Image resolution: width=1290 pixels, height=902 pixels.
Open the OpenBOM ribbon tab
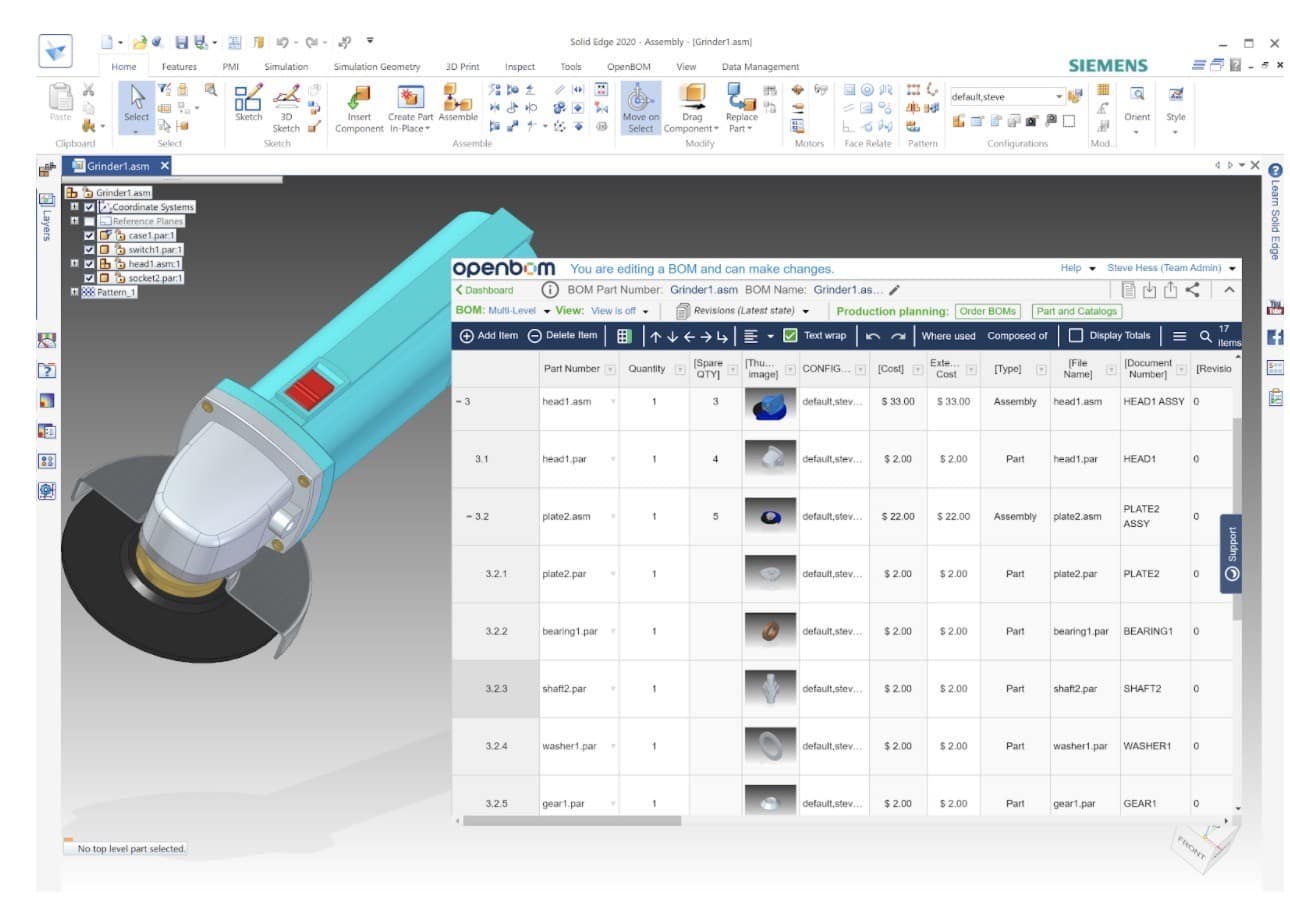628,67
